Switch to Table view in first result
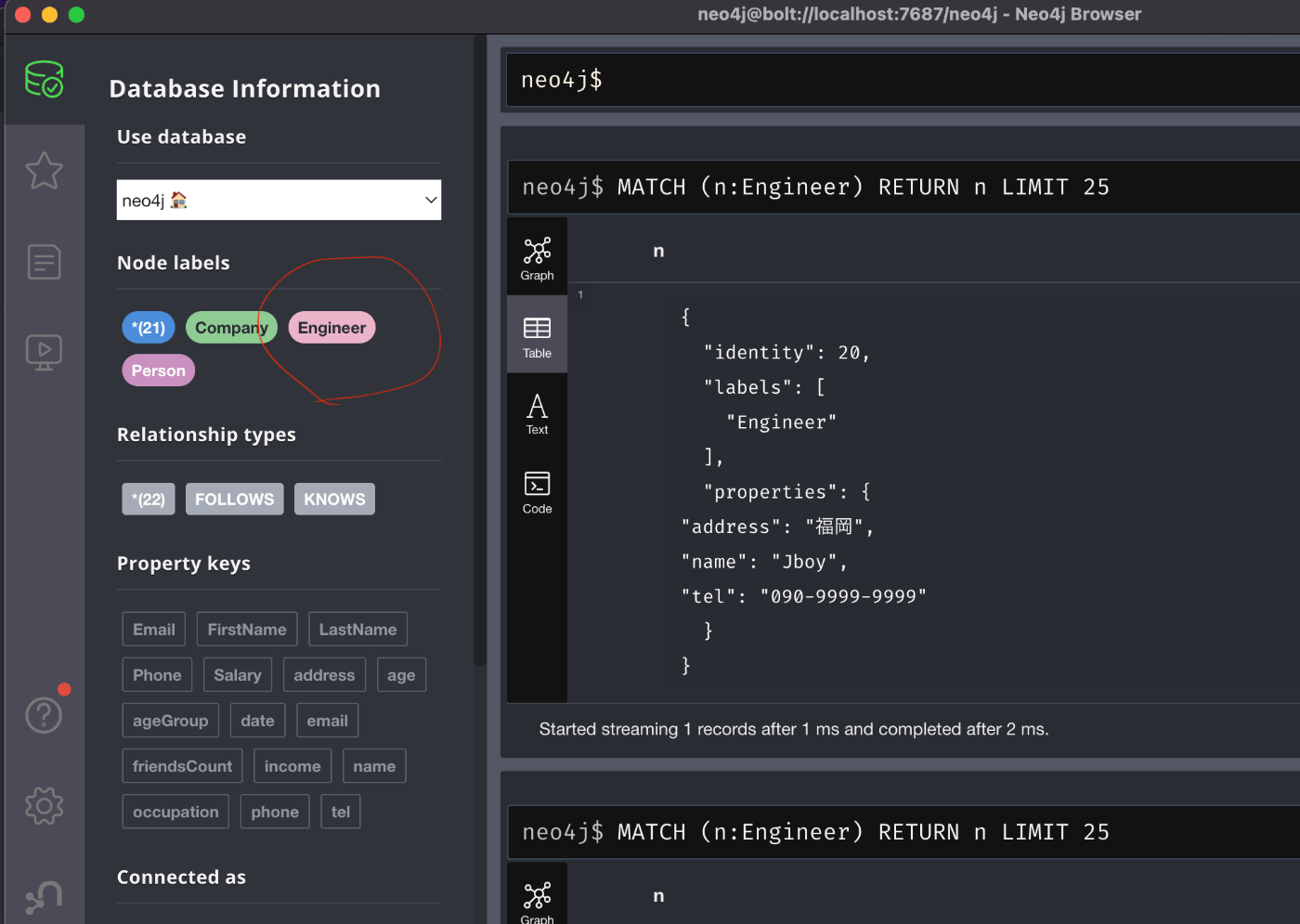Image resolution: width=1300 pixels, height=924 pixels. [x=537, y=336]
